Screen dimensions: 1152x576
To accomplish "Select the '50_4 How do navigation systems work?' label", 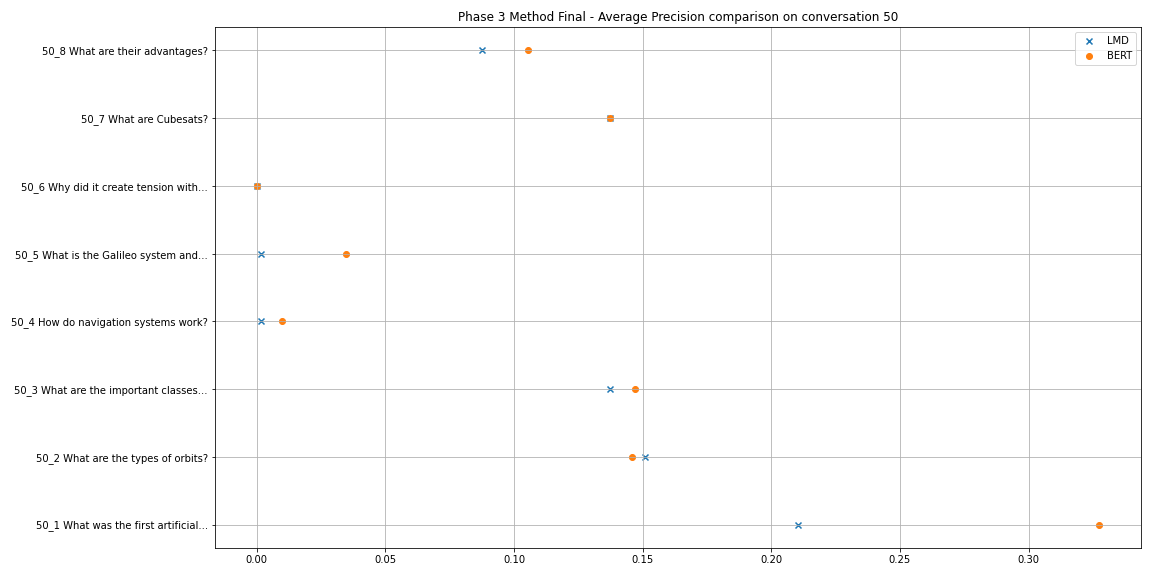I will 109,322.
